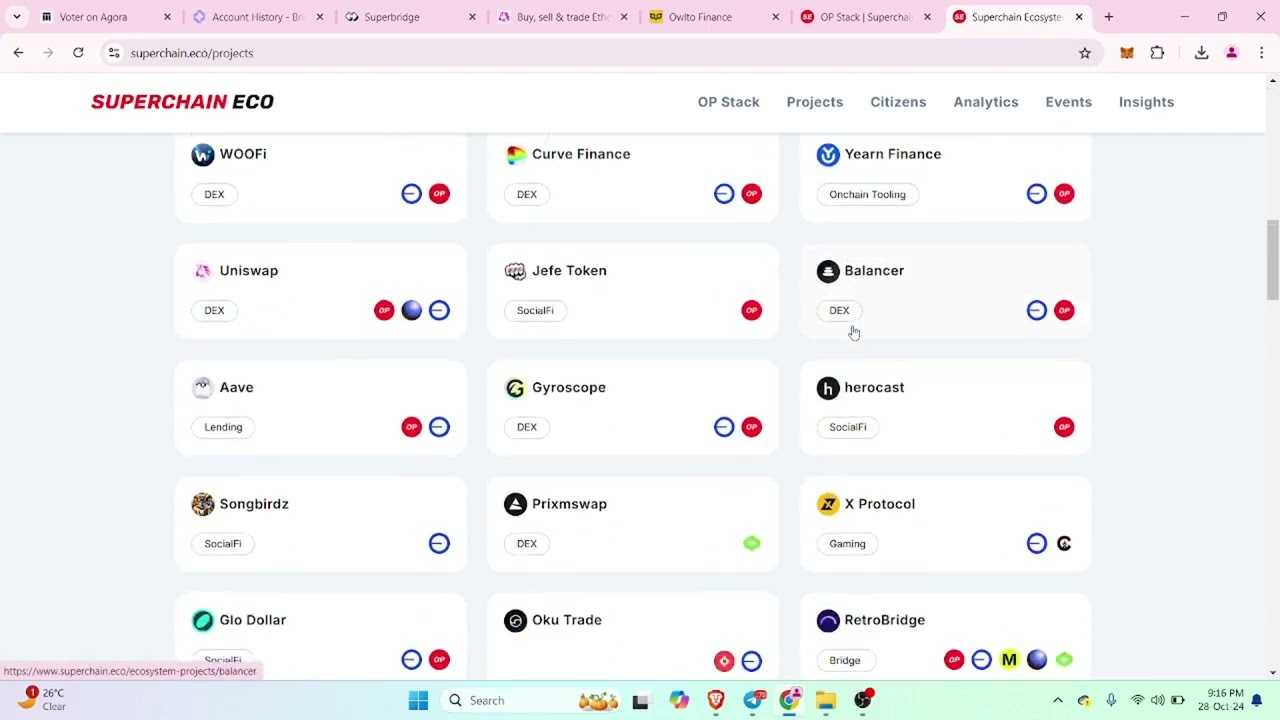Screen dimensions: 1280x720
Task: Open the Analytics nav item
Action: pyautogui.click(x=986, y=102)
